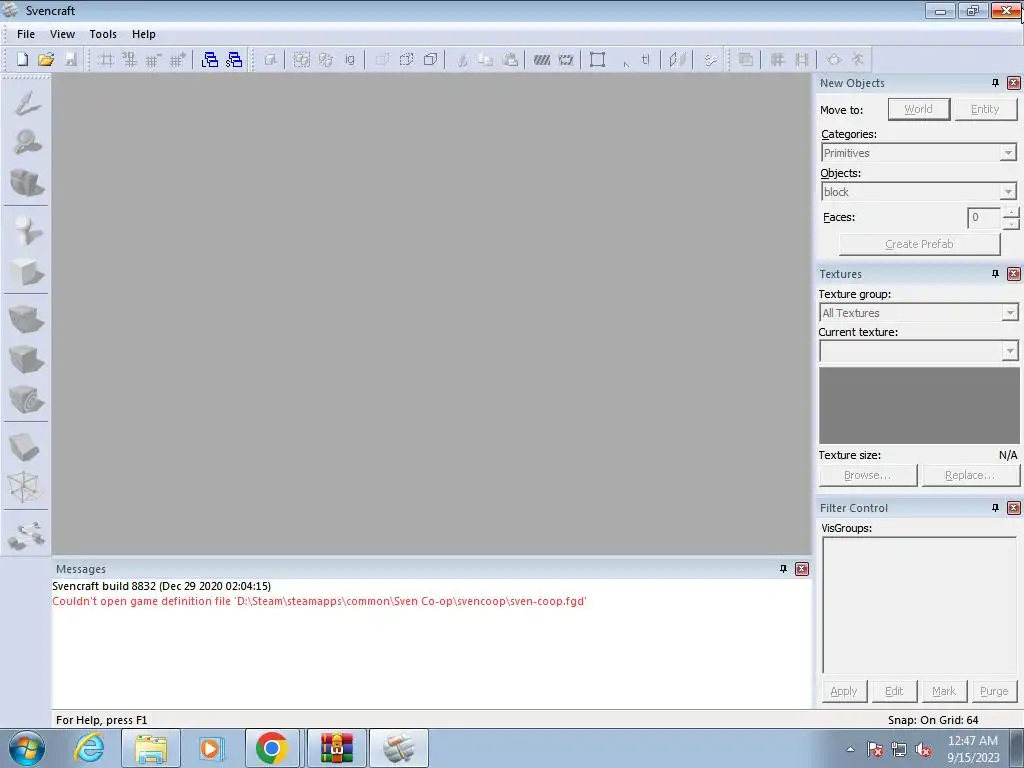Click the texture preview thumbnail area
The width and height of the screenshot is (1024, 768).
(919, 406)
